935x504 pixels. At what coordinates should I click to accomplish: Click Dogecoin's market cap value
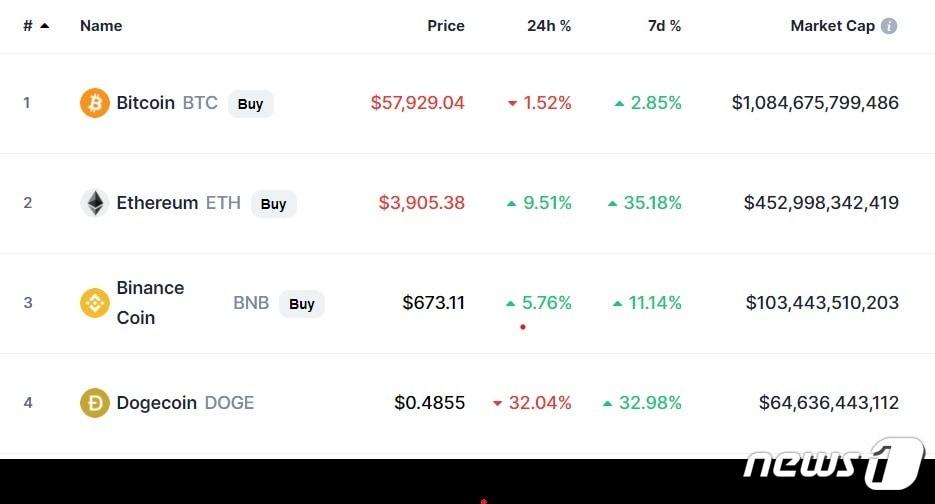tap(829, 403)
